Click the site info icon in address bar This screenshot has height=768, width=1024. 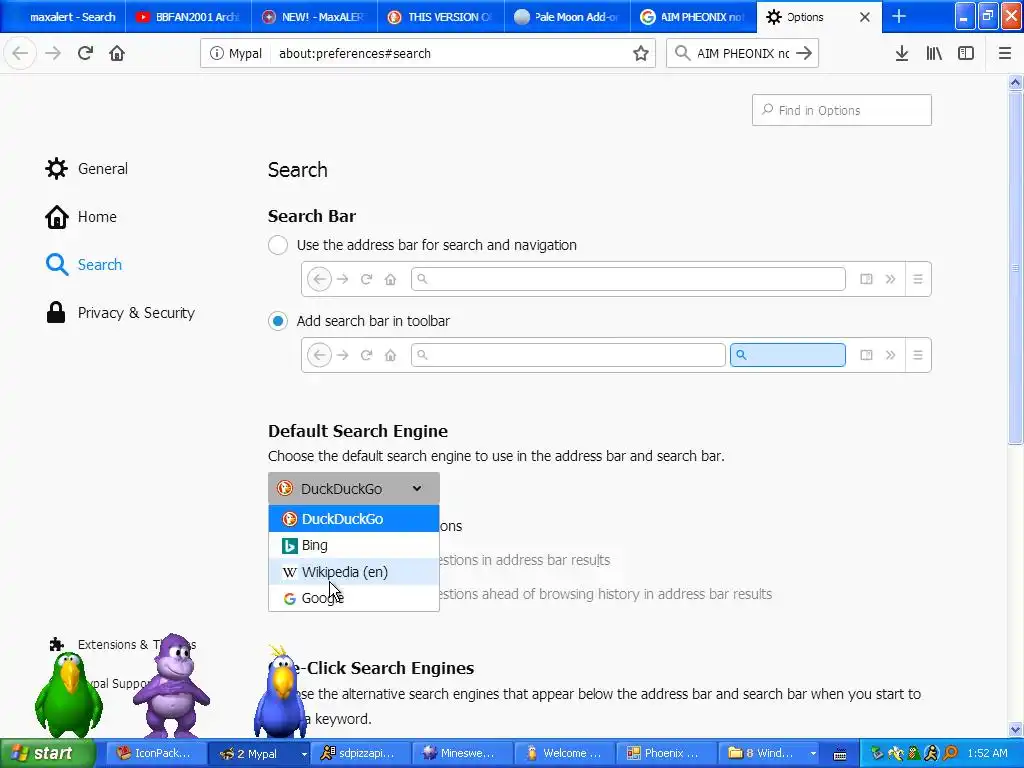[216, 54]
